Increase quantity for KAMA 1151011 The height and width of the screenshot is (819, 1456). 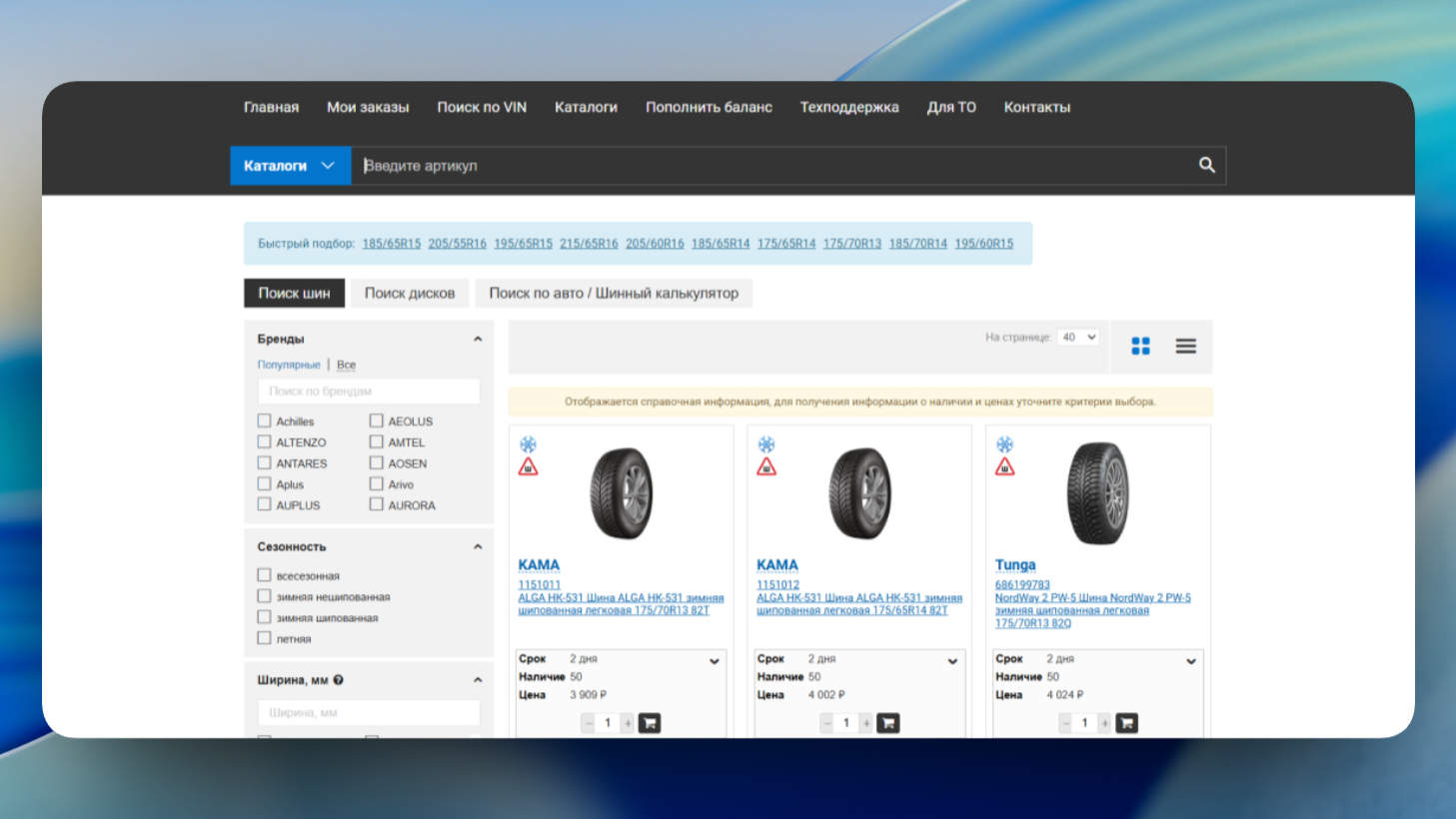pos(628,723)
